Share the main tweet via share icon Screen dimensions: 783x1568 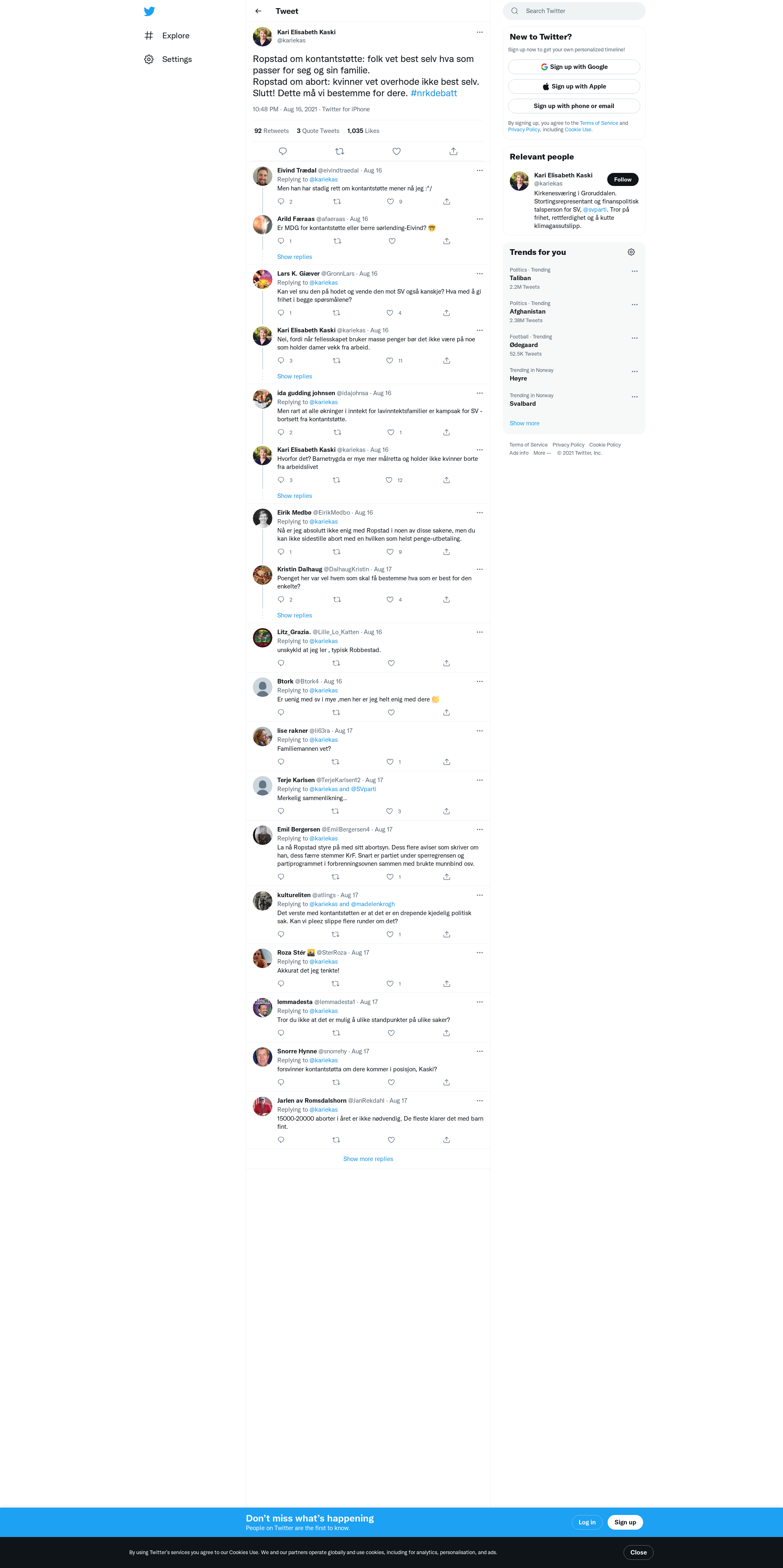coord(453,151)
